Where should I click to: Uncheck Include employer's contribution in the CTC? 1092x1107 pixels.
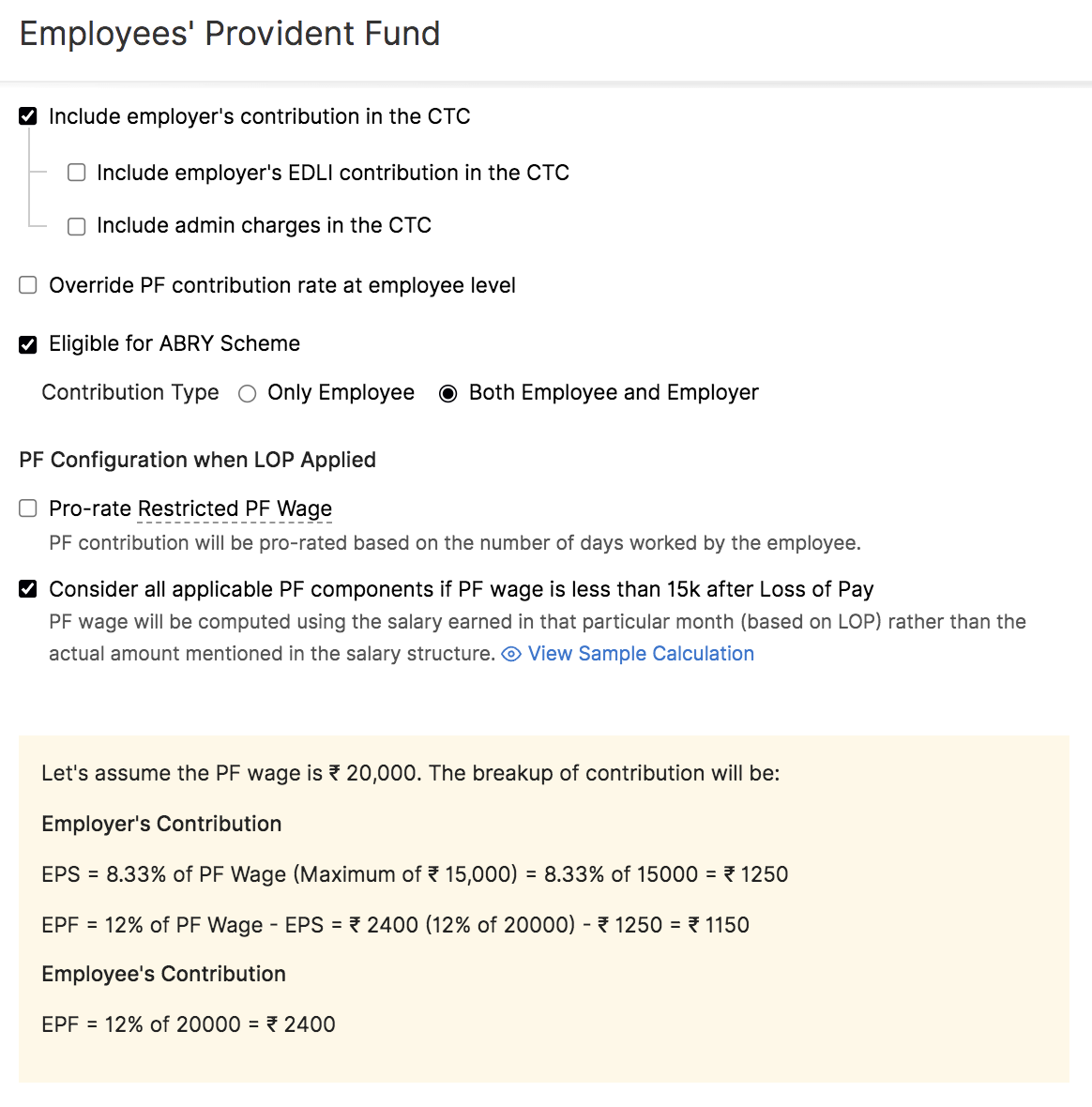pos(28,116)
